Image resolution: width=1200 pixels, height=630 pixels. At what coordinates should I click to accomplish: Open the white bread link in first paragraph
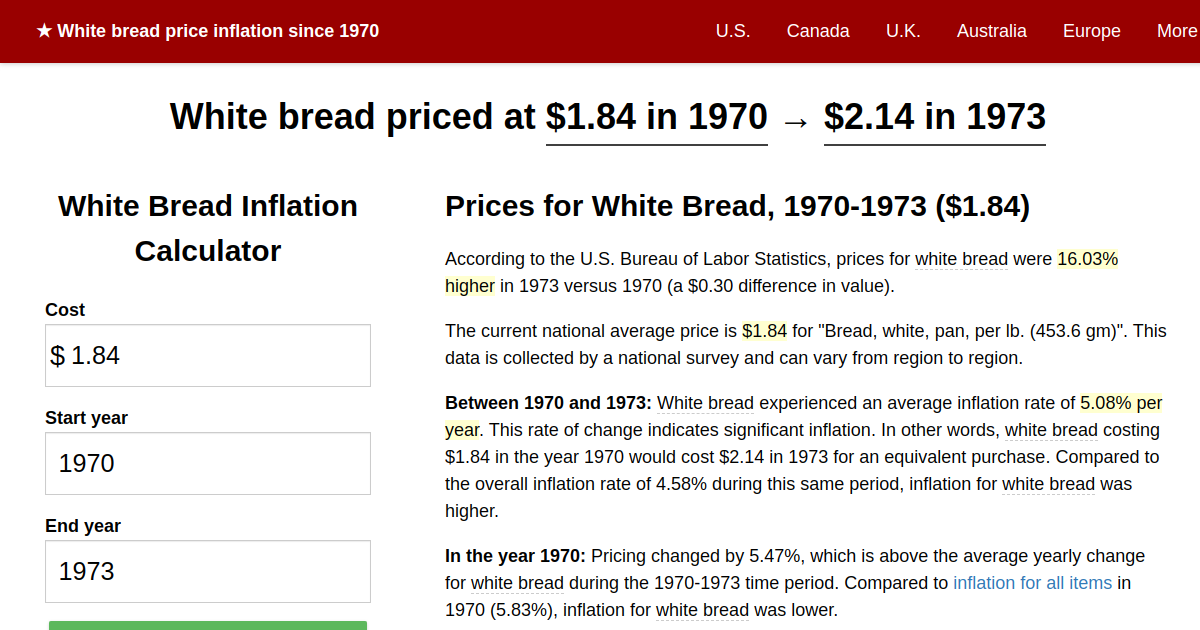point(961,259)
